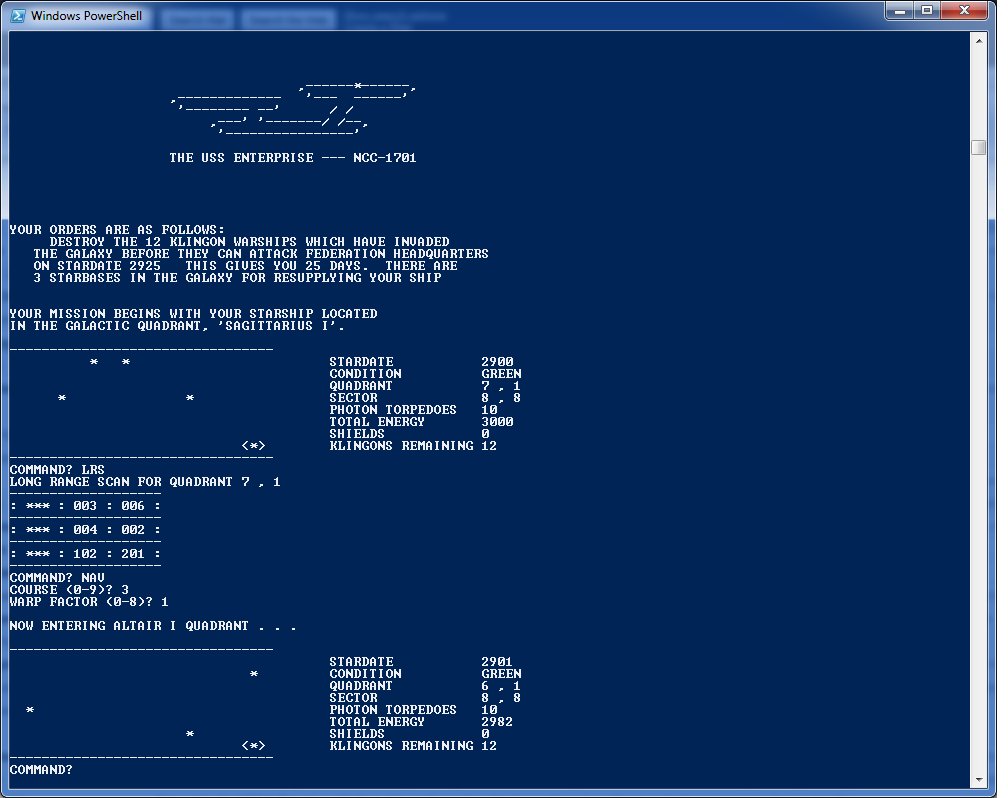Click the line starting "ON STARDATE 2925"
The width and height of the screenshot is (1008, 798).
click(245, 266)
